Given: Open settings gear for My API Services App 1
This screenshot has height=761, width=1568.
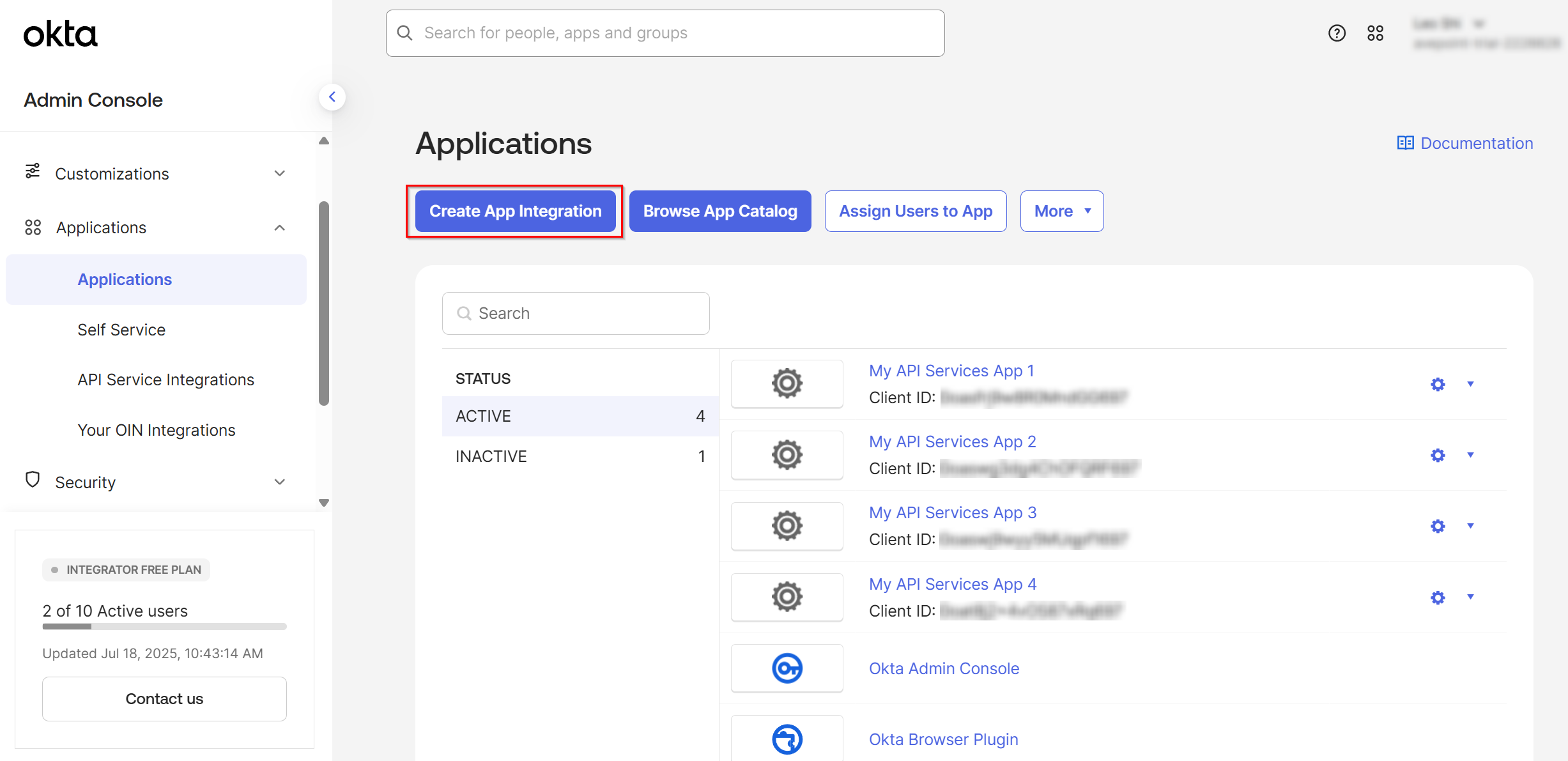Looking at the screenshot, I should click(x=1437, y=384).
